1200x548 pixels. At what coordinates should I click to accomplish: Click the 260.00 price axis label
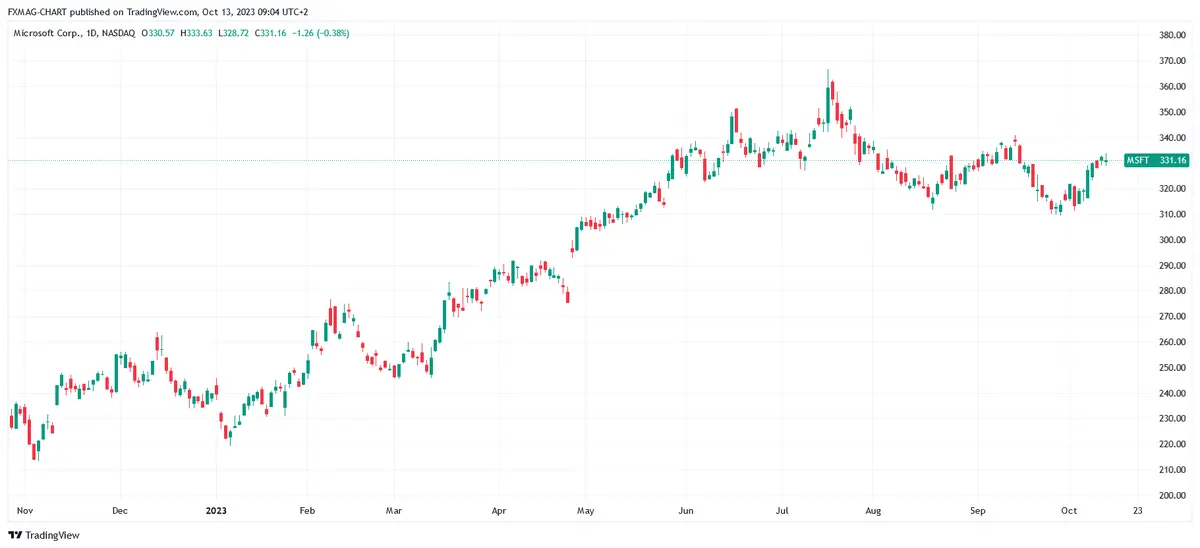[x=1172, y=342]
